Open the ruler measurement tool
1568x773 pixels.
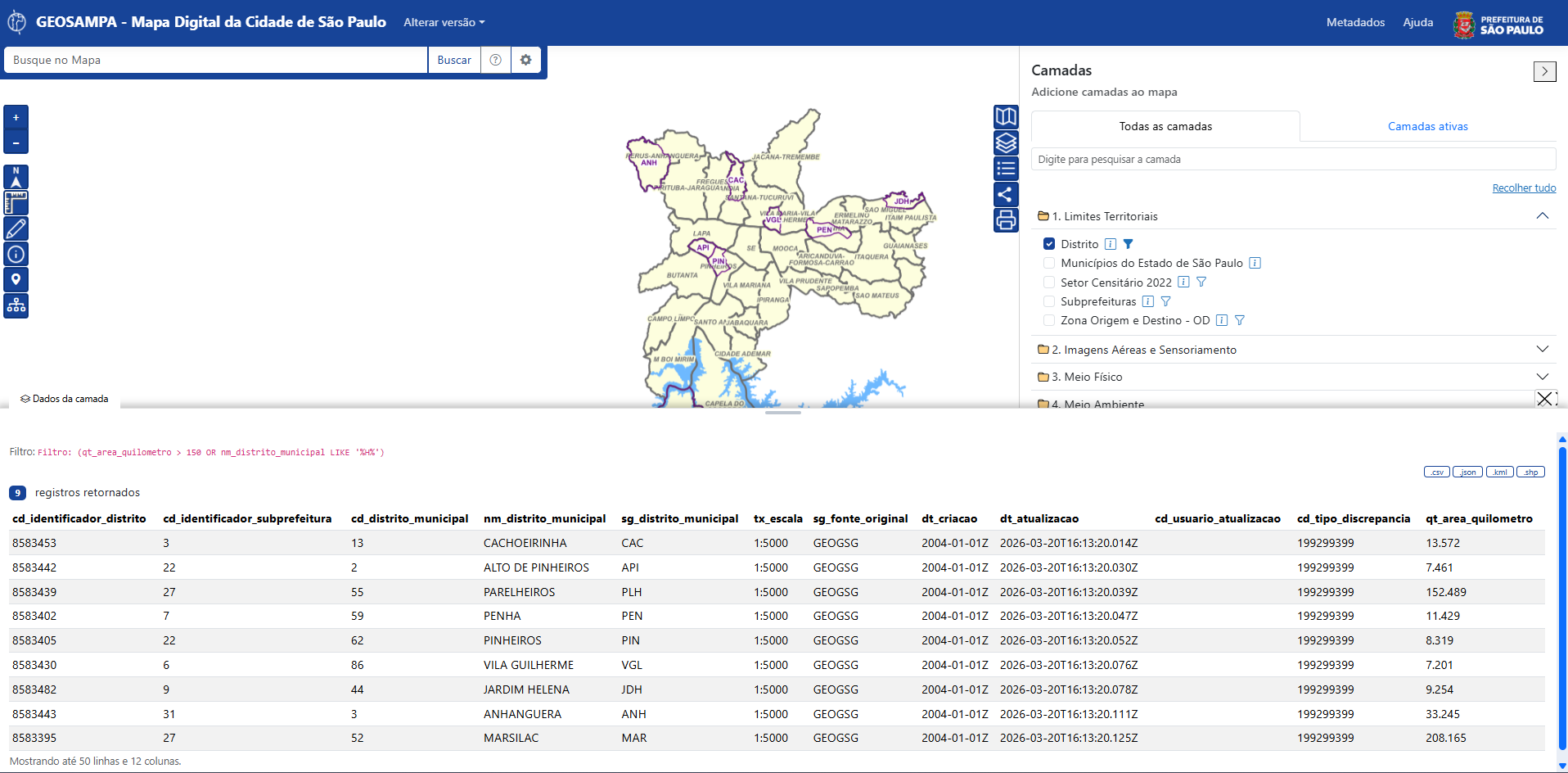pyautogui.click(x=16, y=202)
